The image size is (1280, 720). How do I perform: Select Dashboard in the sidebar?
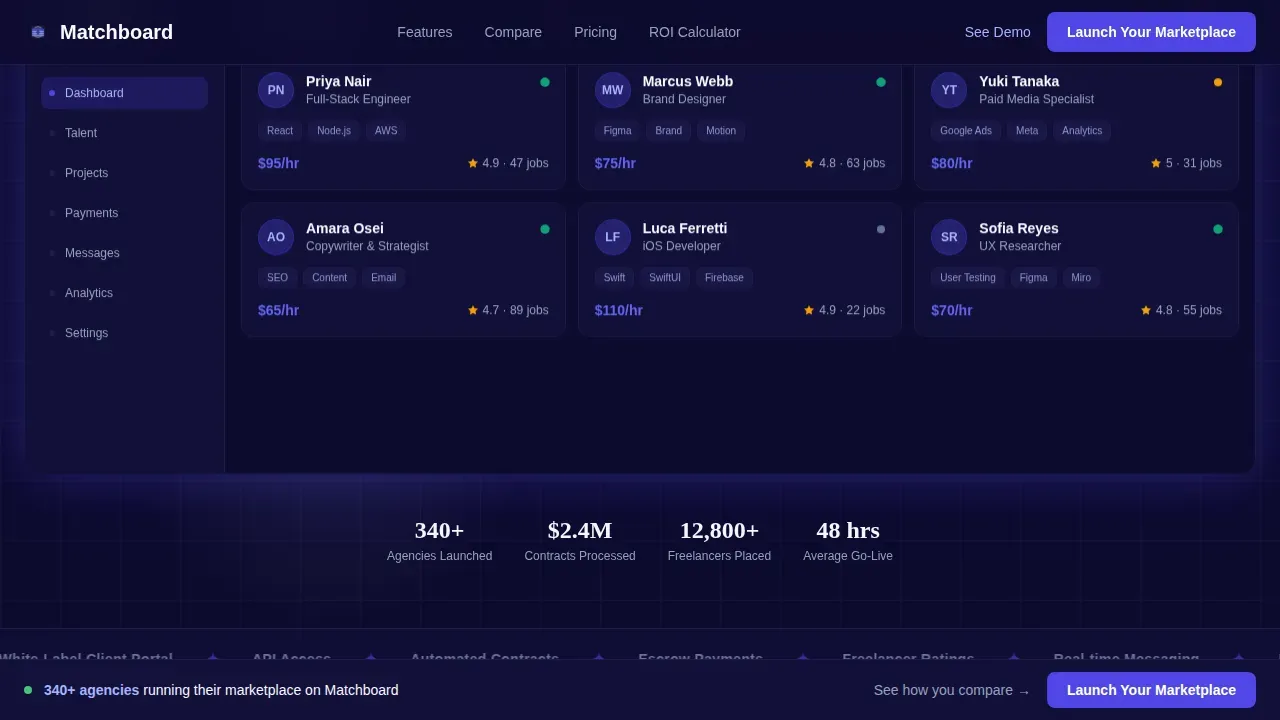coord(125,93)
